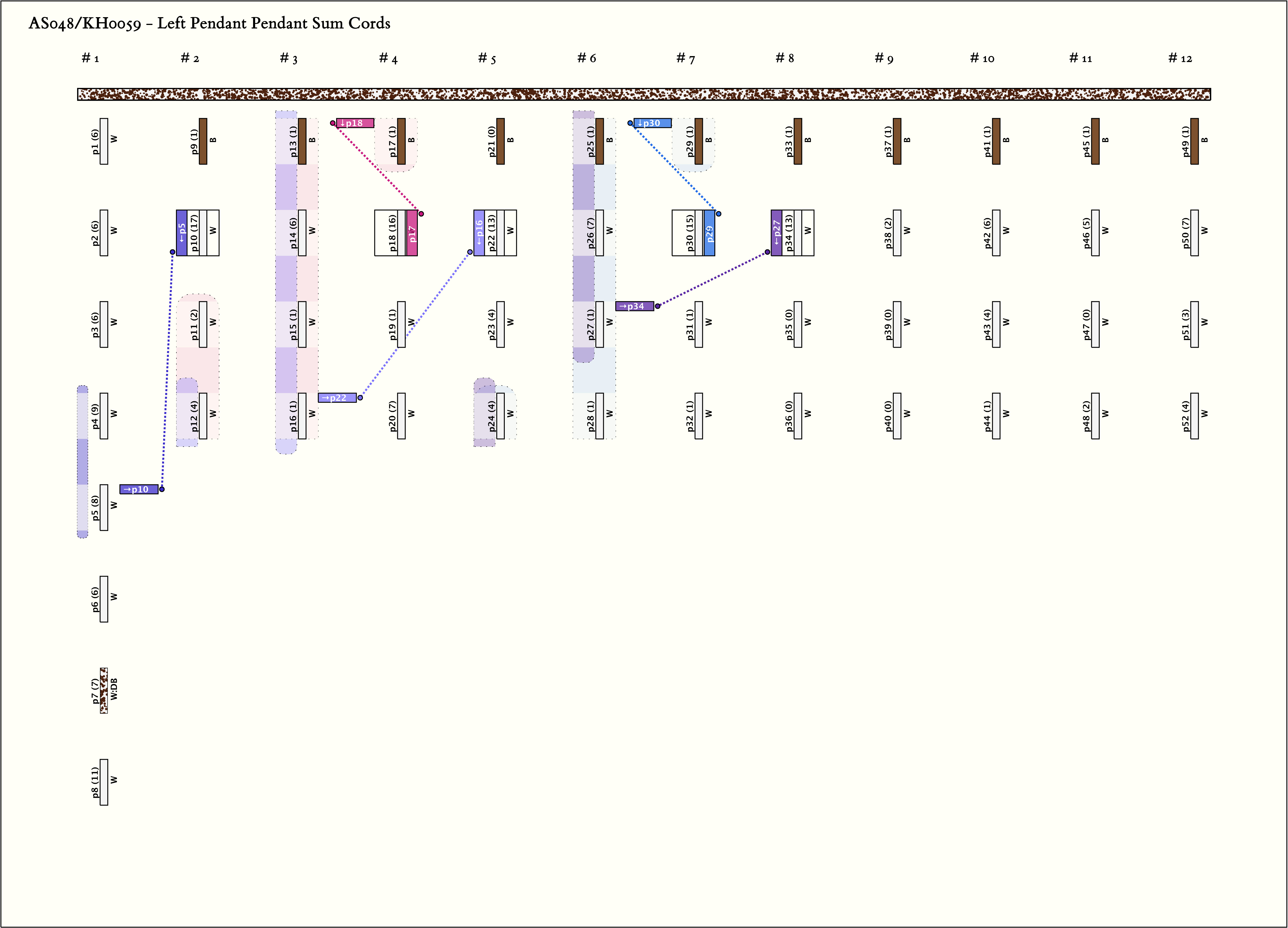The height and width of the screenshot is (928, 1288).
Task: Click the →p10 purple tag
Action: coord(139,489)
